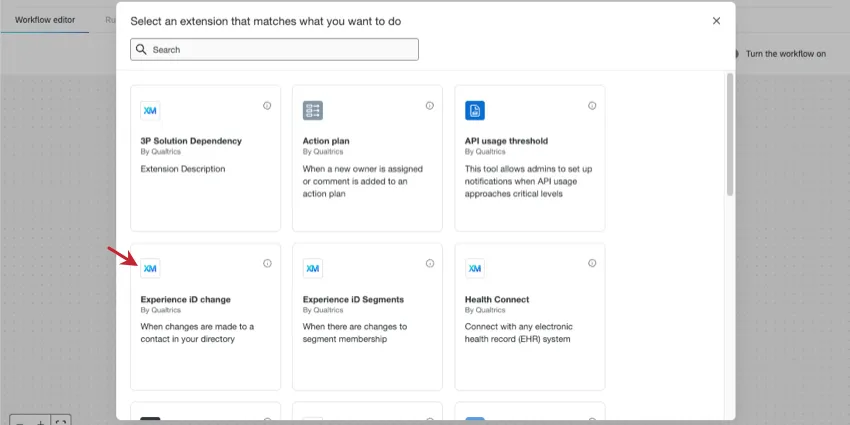View info for Experience iD change

pyautogui.click(x=267, y=263)
